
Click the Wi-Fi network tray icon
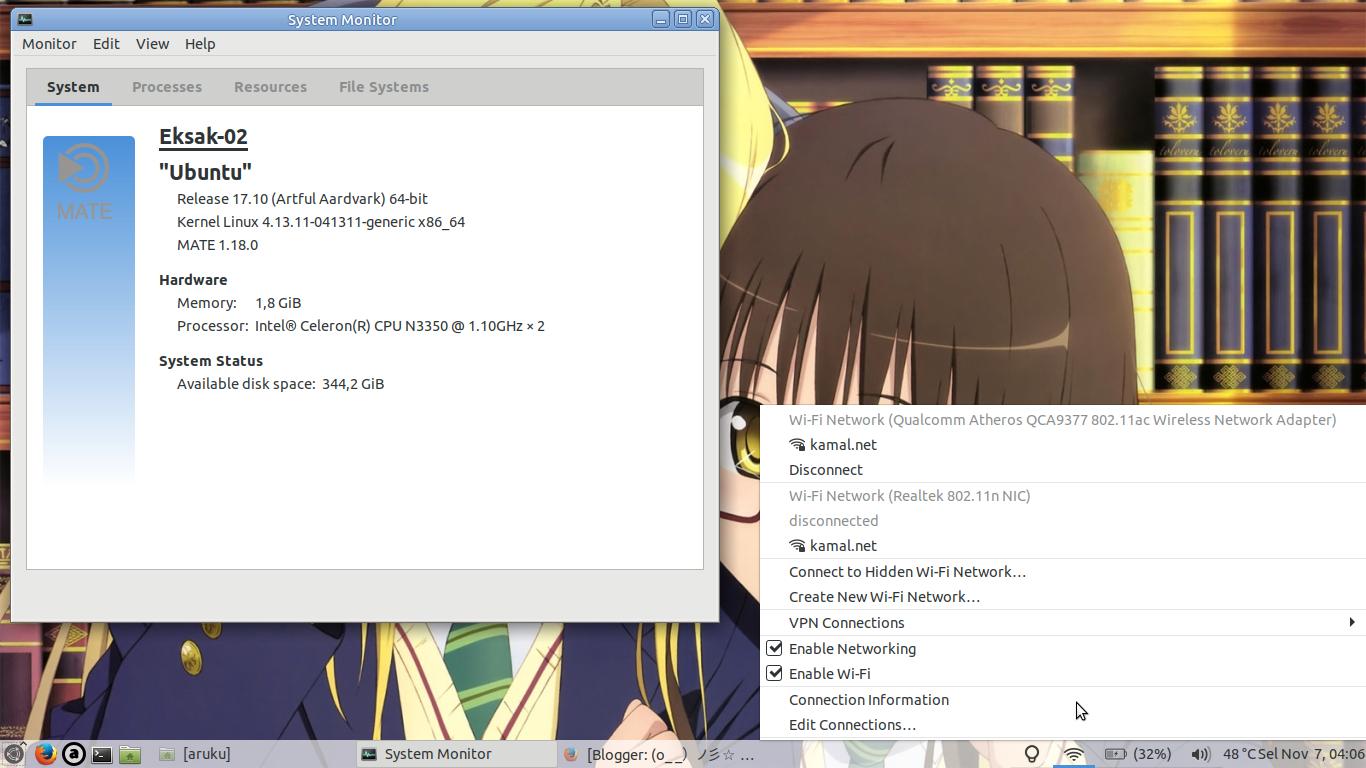(1074, 754)
